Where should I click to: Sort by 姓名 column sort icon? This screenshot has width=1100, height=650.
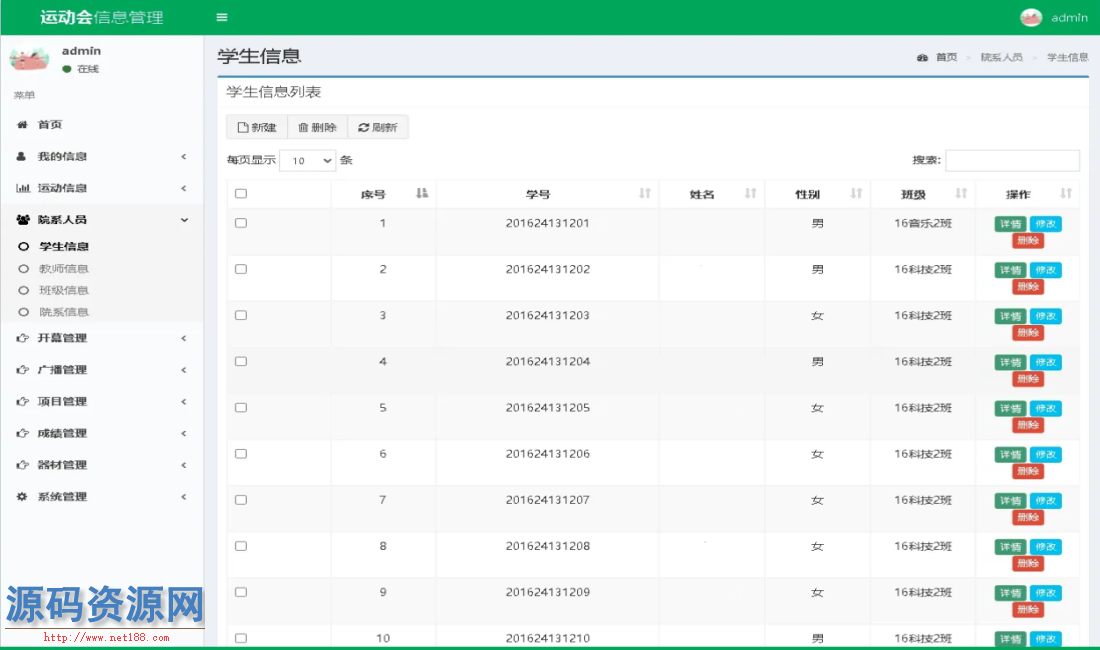pos(750,194)
